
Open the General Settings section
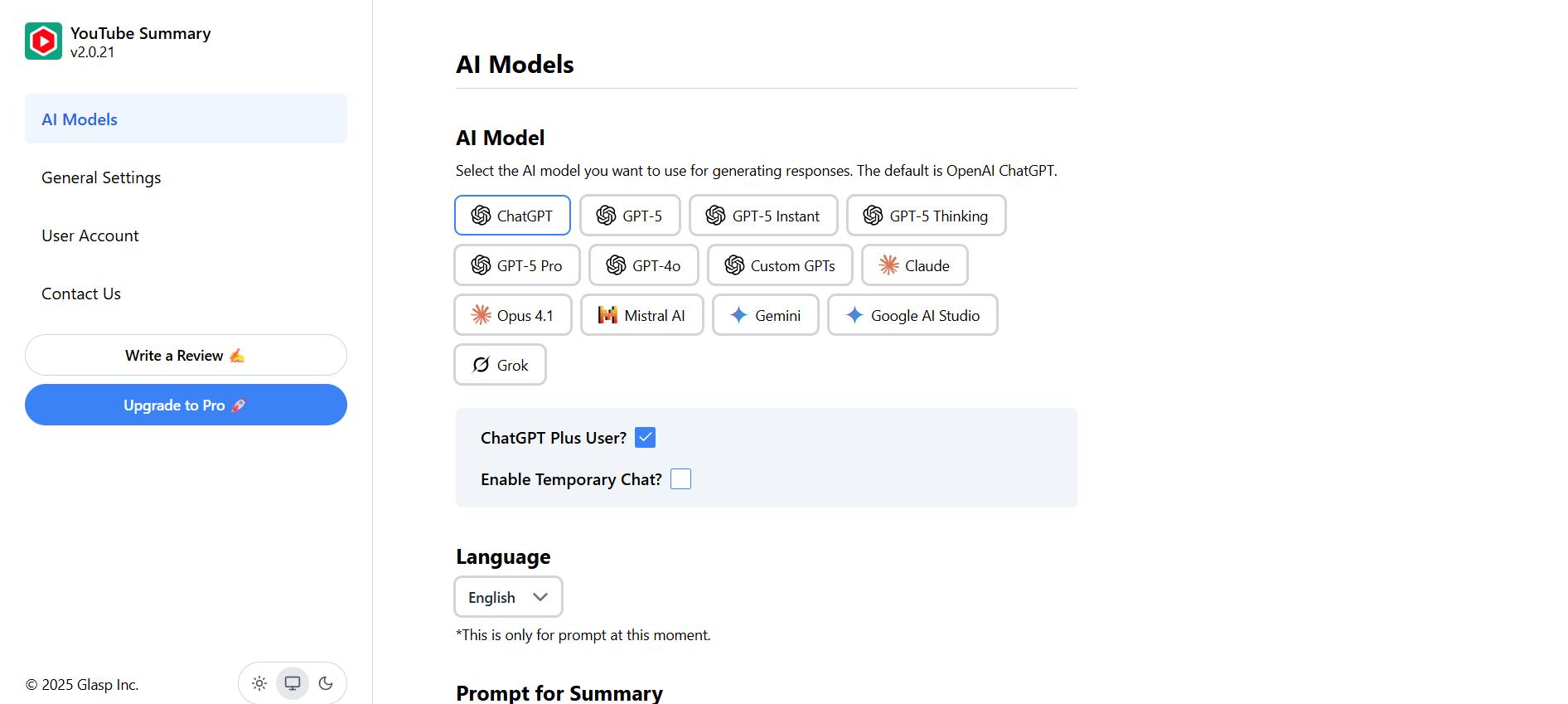pyautogui.click(x=101, y=177)
